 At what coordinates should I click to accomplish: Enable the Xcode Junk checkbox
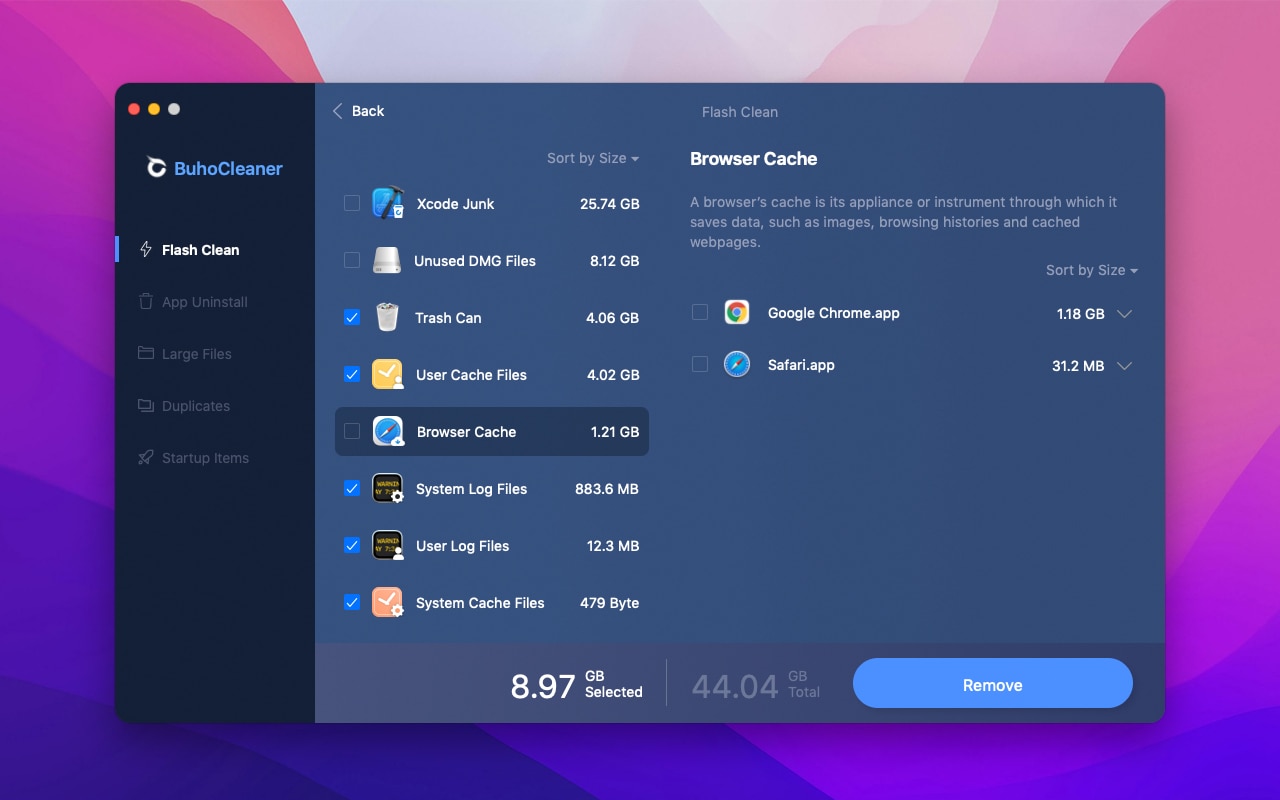(x=352, y=204)
